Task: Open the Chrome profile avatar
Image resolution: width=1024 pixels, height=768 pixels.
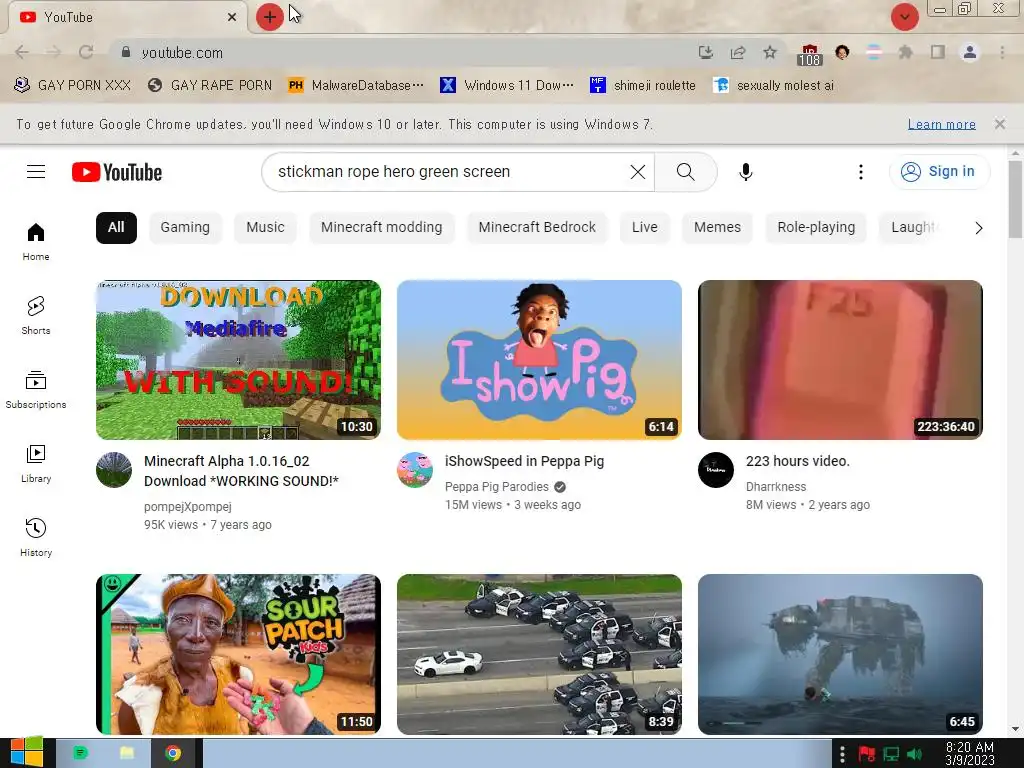Action: (x=970, y=52)
